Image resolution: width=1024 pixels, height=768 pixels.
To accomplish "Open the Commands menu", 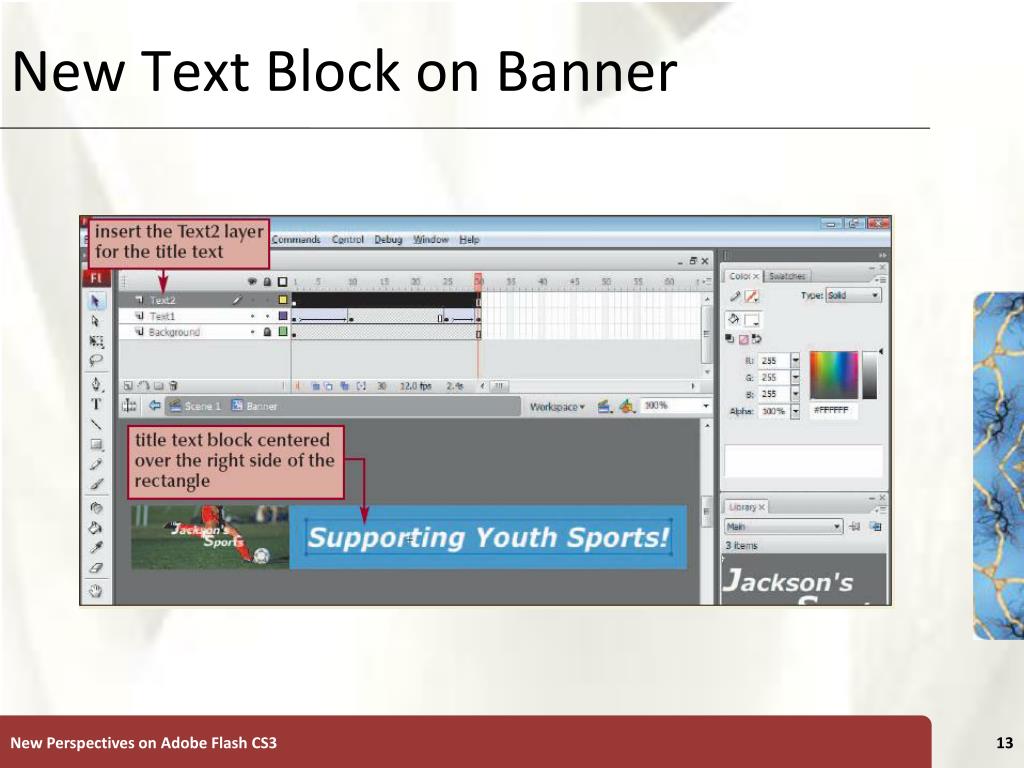I will point(296,240).
